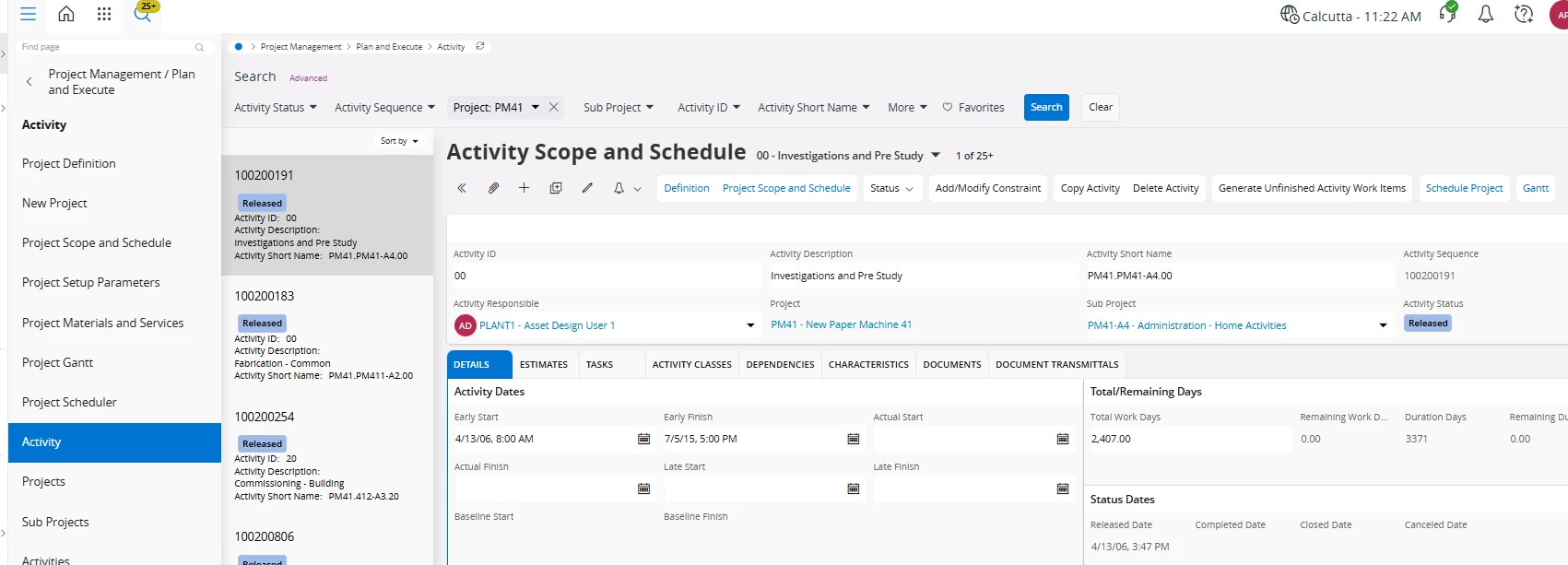Switch to the ACTIVITY CLASSES tab
Screen dimensions: 1568x565
[692, 365]
